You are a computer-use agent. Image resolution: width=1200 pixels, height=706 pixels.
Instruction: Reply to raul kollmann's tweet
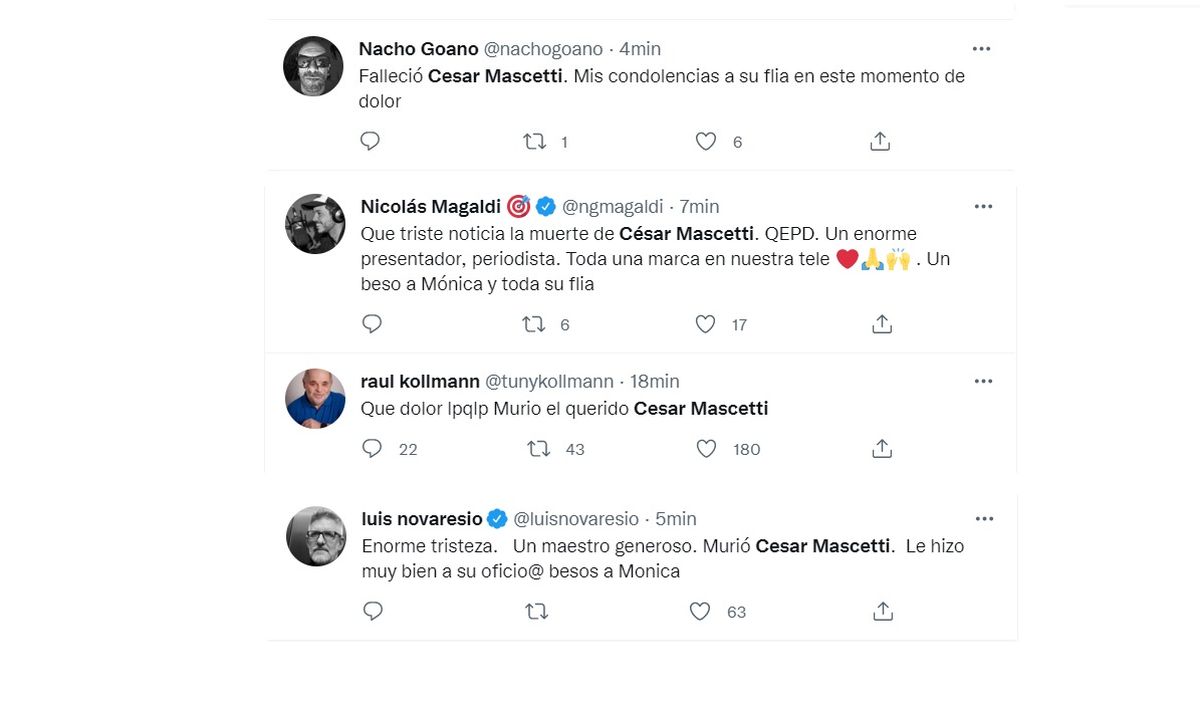[x=372, y=449]
